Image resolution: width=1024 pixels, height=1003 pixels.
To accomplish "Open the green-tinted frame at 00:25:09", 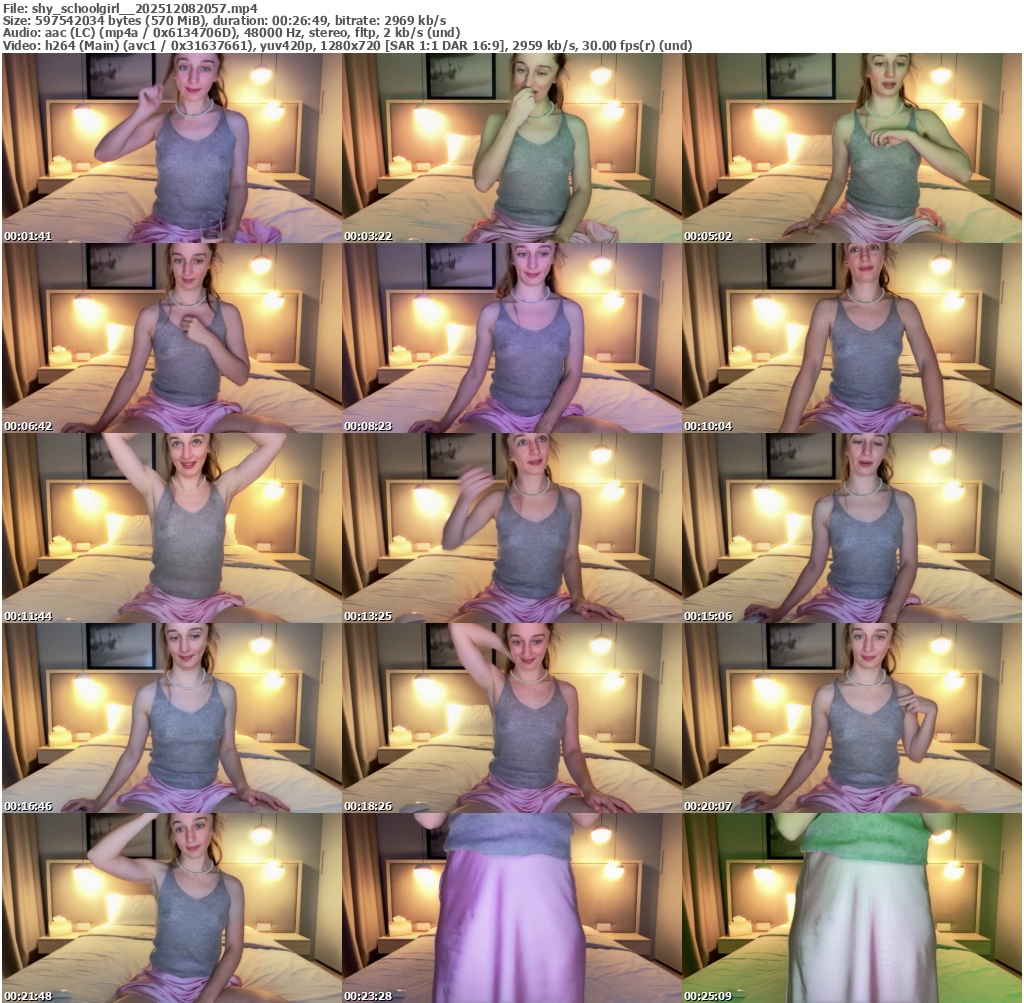I will tap(852, 908).
